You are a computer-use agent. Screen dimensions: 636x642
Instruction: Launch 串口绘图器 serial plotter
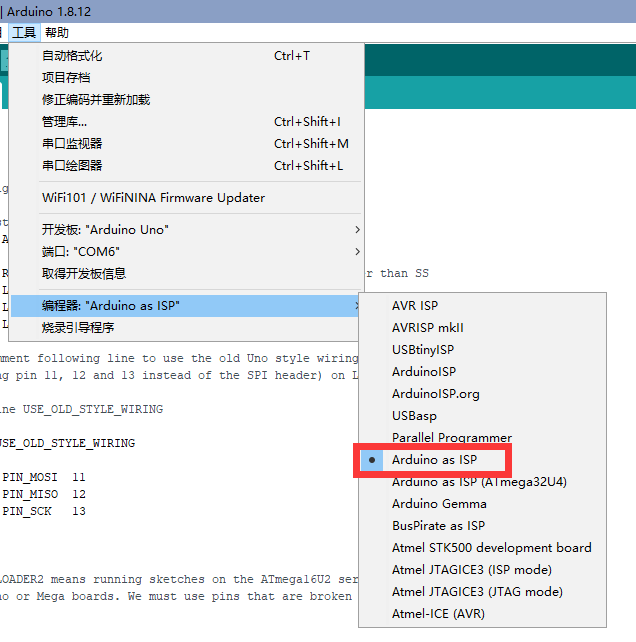click(187, 166)
